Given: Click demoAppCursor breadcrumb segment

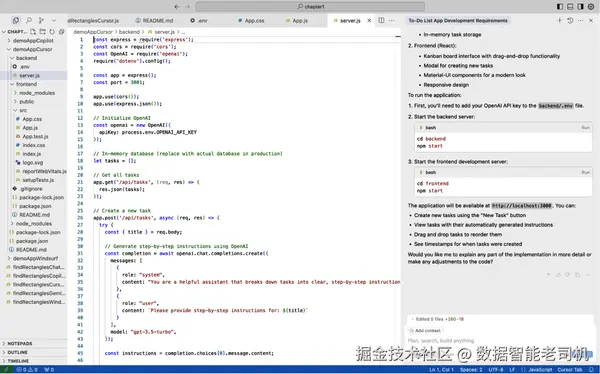Looking at the screenshot, I should point(93,32).
